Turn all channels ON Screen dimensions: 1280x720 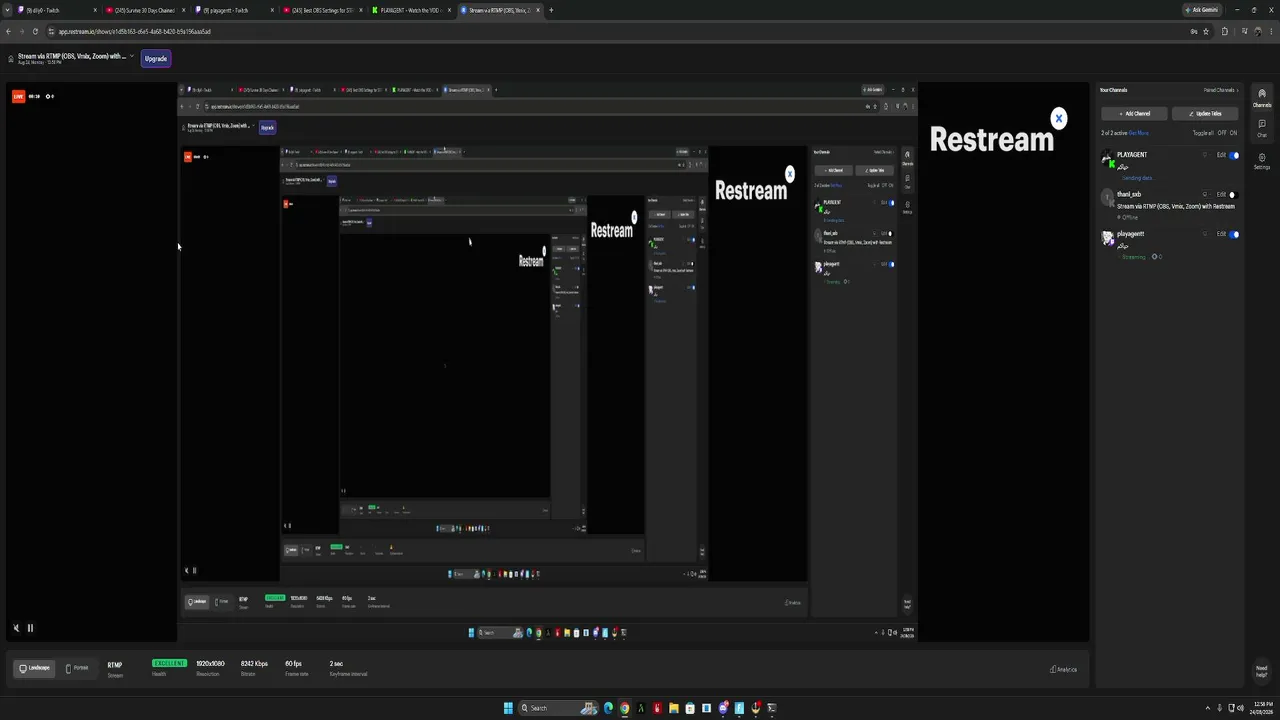[1233, 133]
